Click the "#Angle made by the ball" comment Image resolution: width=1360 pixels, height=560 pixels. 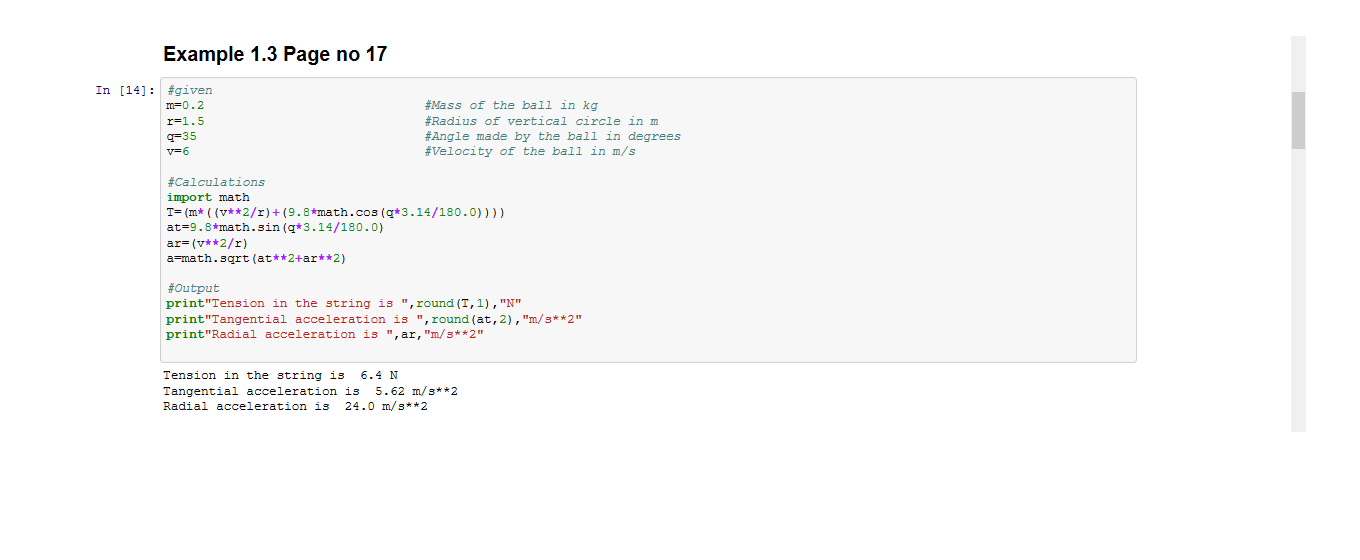[x=552, y=136]
